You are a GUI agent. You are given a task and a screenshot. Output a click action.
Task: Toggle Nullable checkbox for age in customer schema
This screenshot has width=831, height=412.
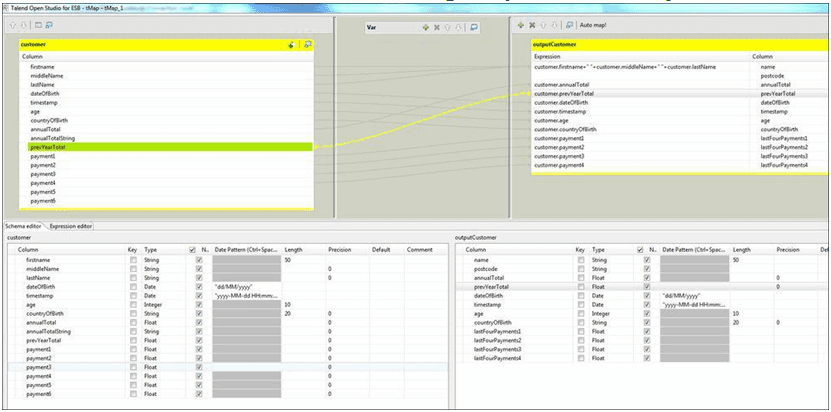tap(199, 304)
